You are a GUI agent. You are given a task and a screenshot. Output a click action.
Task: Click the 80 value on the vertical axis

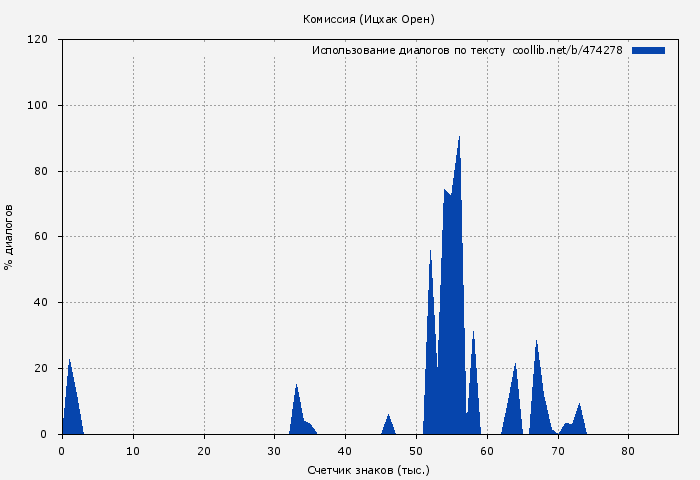[41, 171]
